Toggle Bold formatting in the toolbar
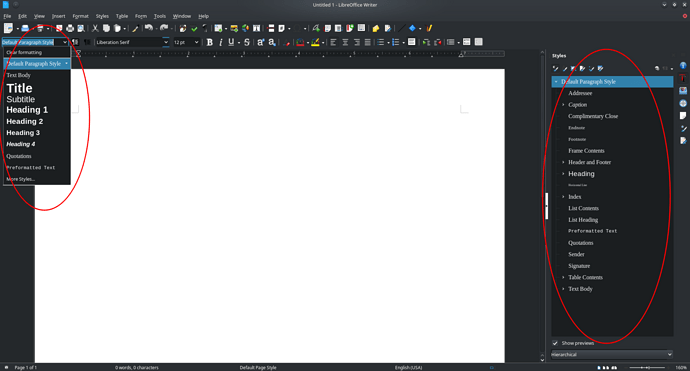This screenshot has height=371, width=690. (x=209, y=42)
